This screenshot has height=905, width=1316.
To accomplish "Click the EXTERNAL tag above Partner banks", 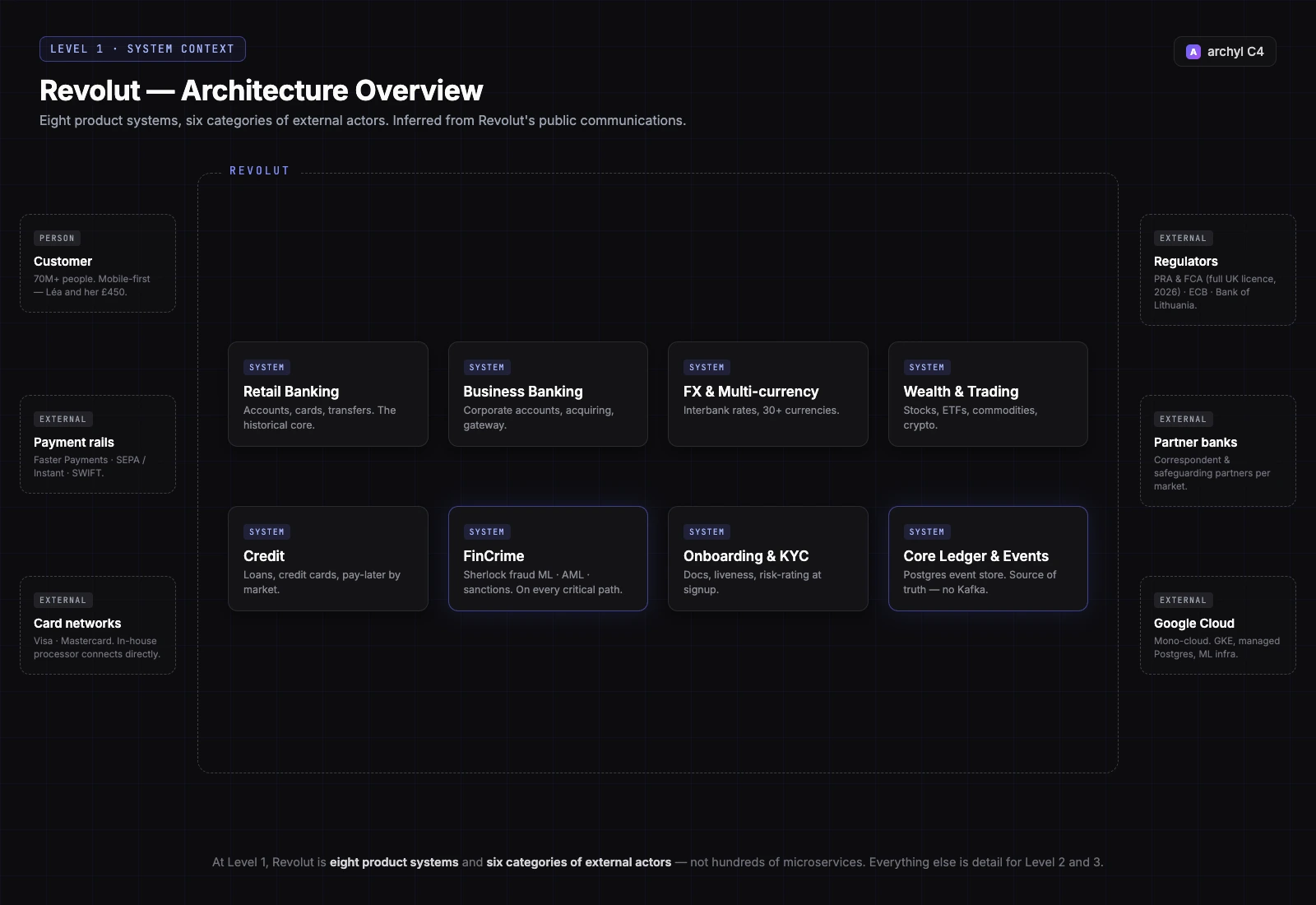I will tap(1184, 420).
